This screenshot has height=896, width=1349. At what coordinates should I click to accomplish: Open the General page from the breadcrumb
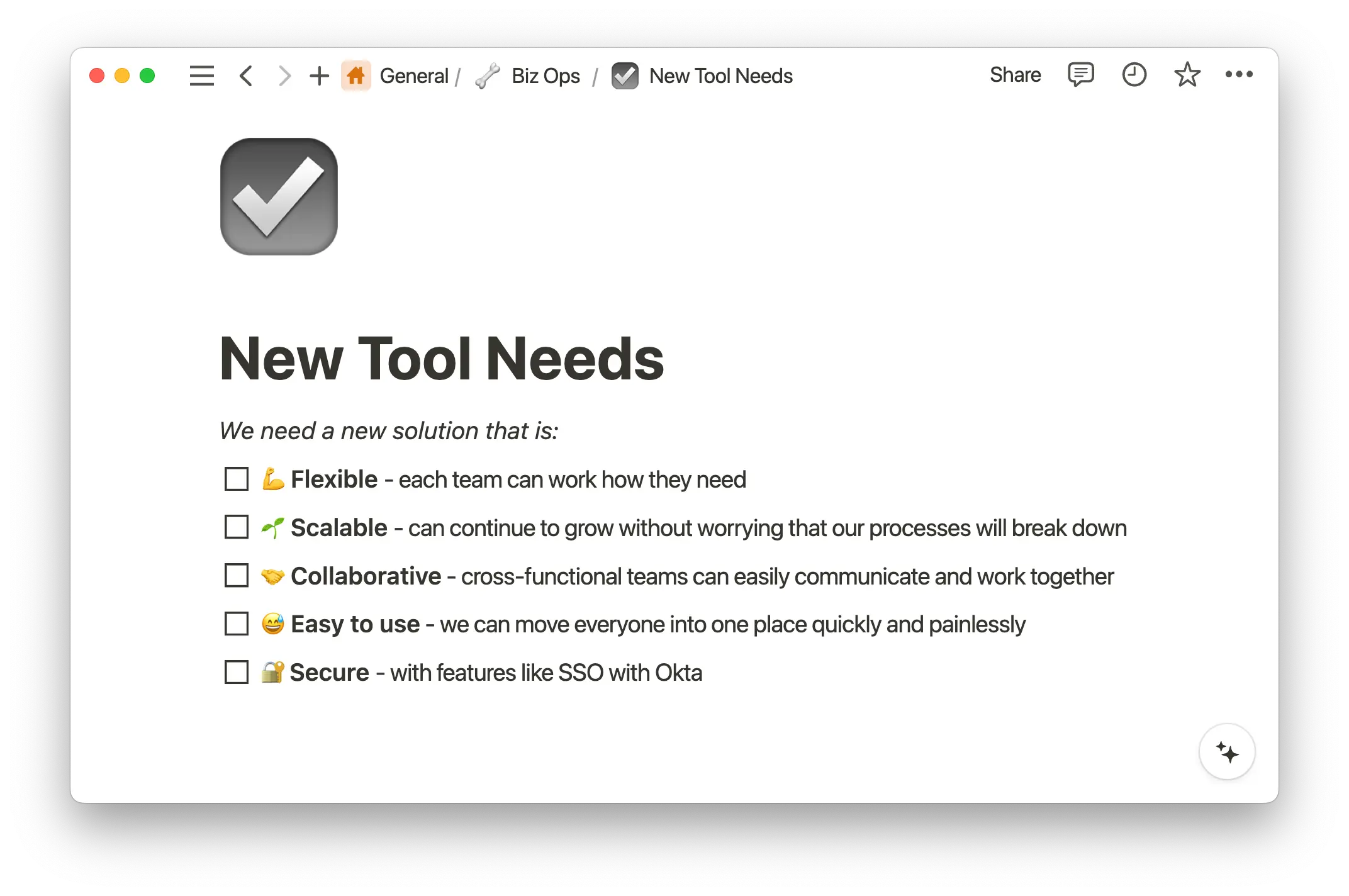pyautogui.click(x=413, y=76)
